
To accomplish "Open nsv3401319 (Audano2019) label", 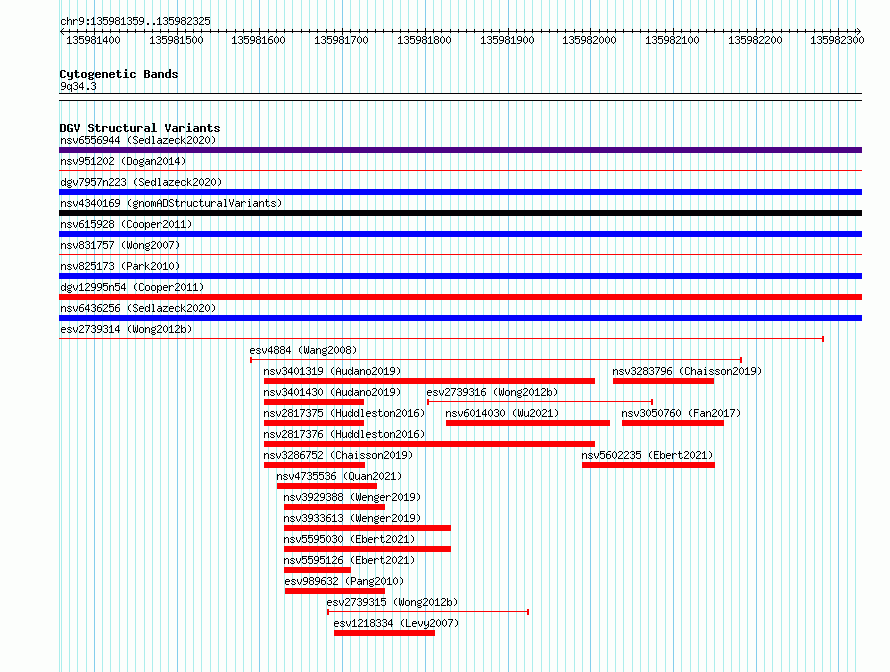I will point(332,371).
